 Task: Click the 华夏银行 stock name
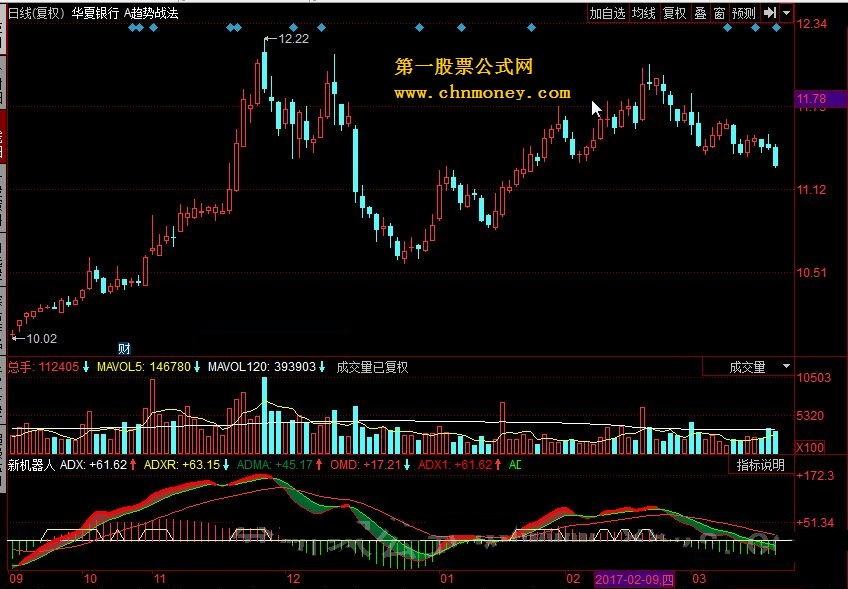pyautogui.click(x=95, y=13)
